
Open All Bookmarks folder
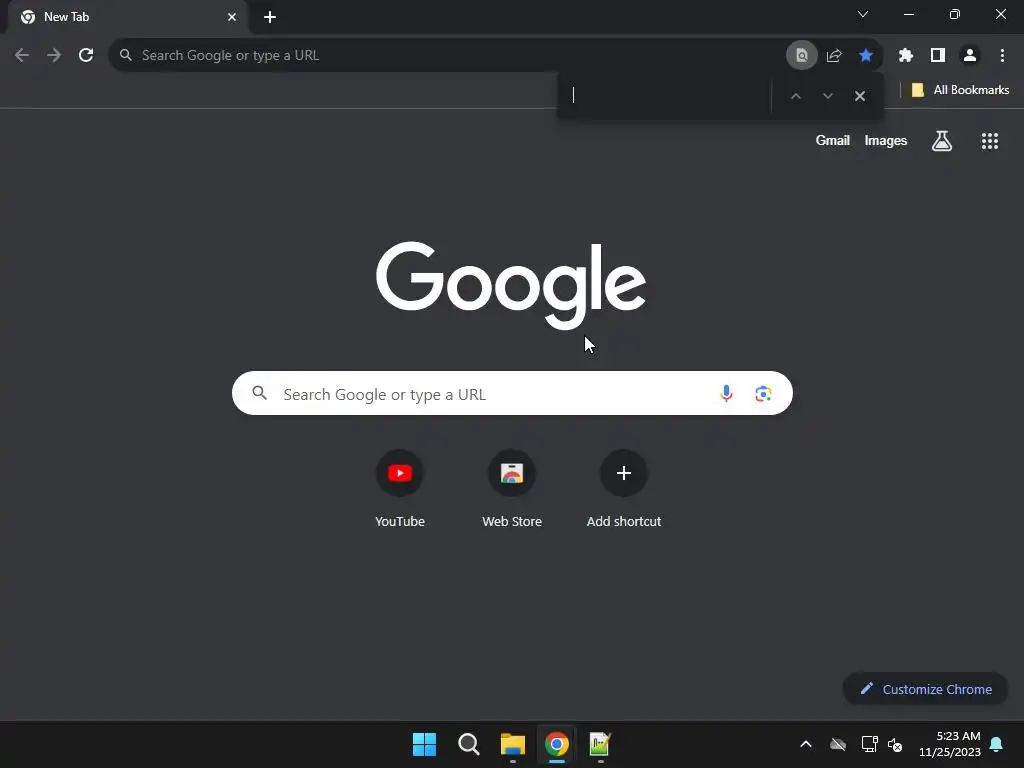(x=960, y=90)
